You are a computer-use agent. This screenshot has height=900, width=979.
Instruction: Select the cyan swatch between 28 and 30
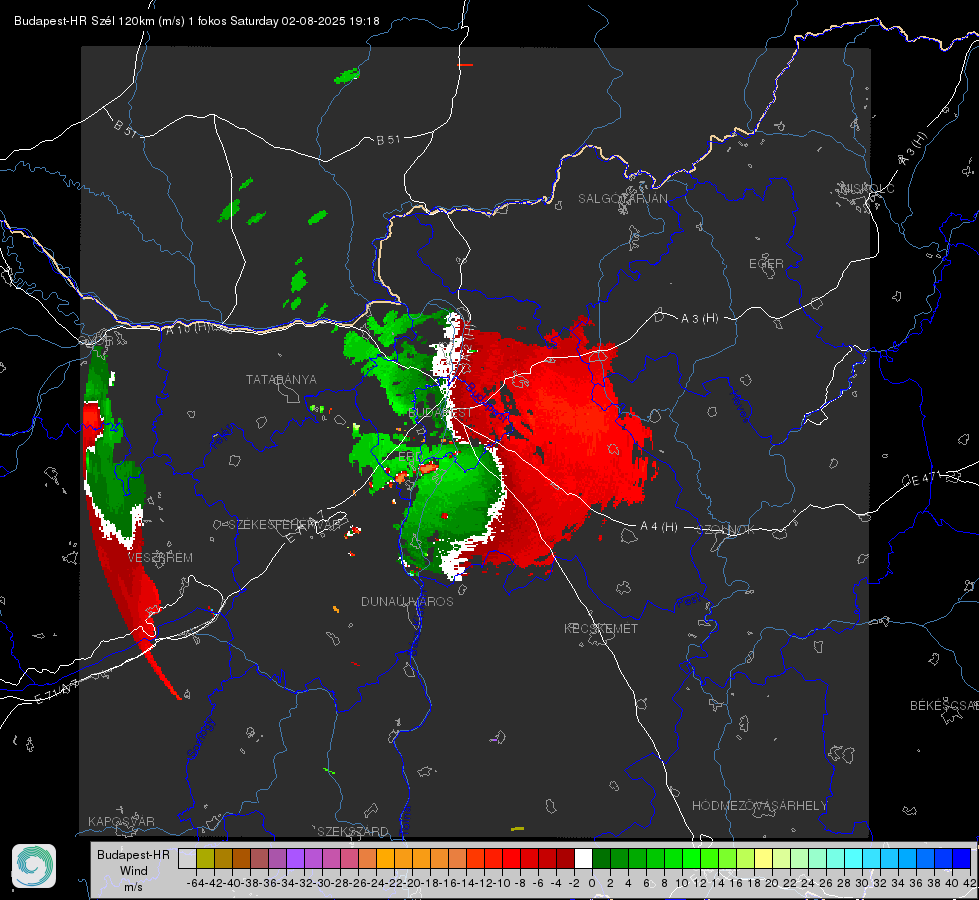(853, 858)
